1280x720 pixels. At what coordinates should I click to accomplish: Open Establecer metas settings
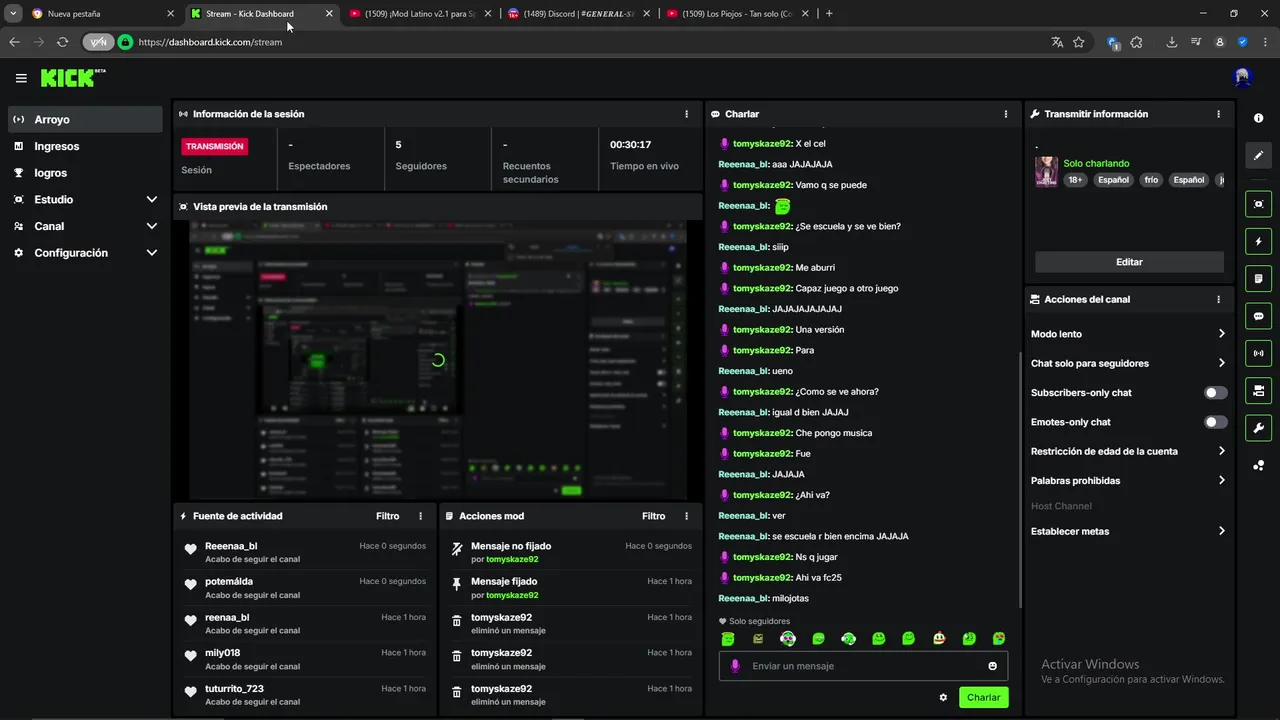(x=1128, y=531)
